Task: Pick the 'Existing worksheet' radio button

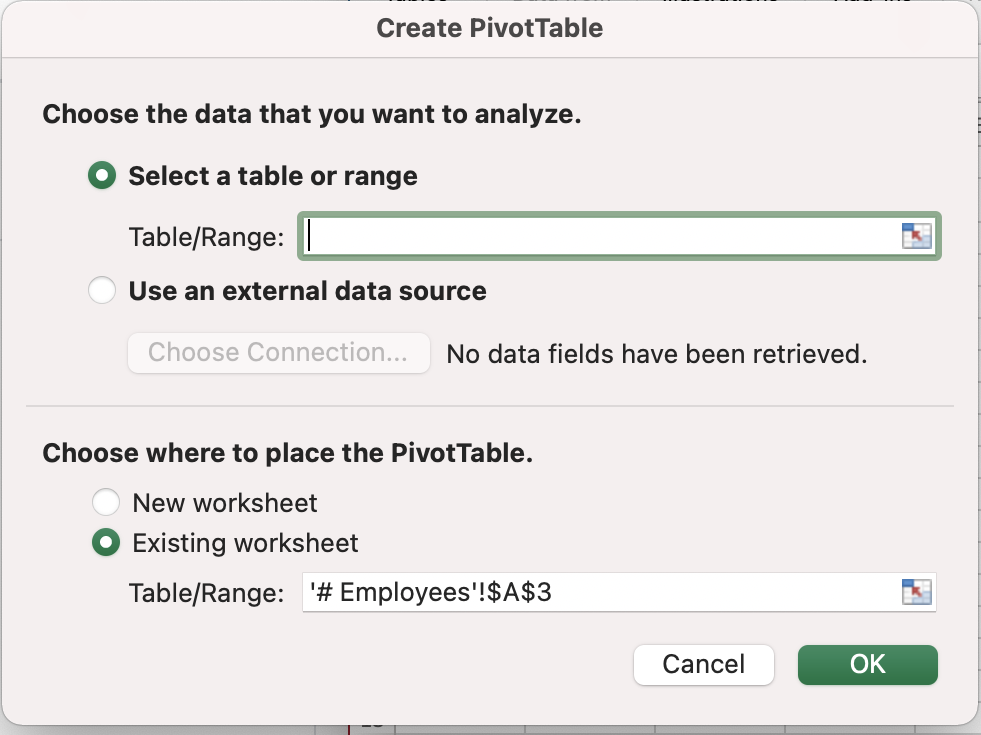Action: [105, 543]
